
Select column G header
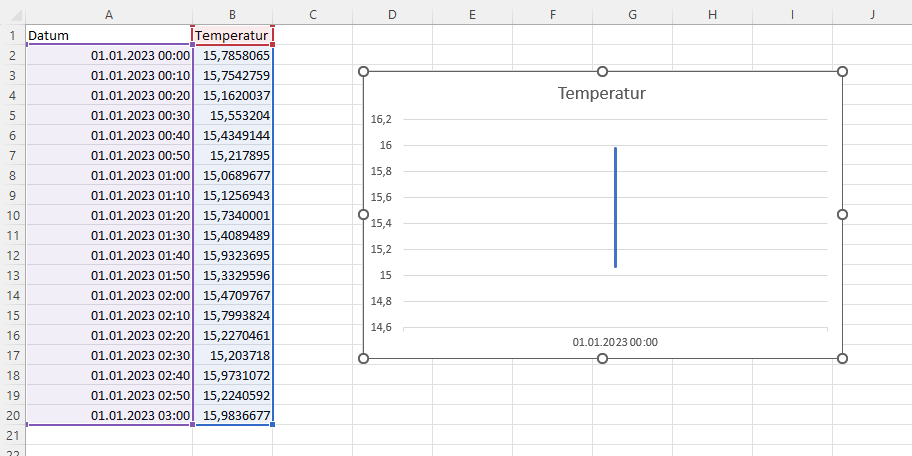click(x=632, y=14)
